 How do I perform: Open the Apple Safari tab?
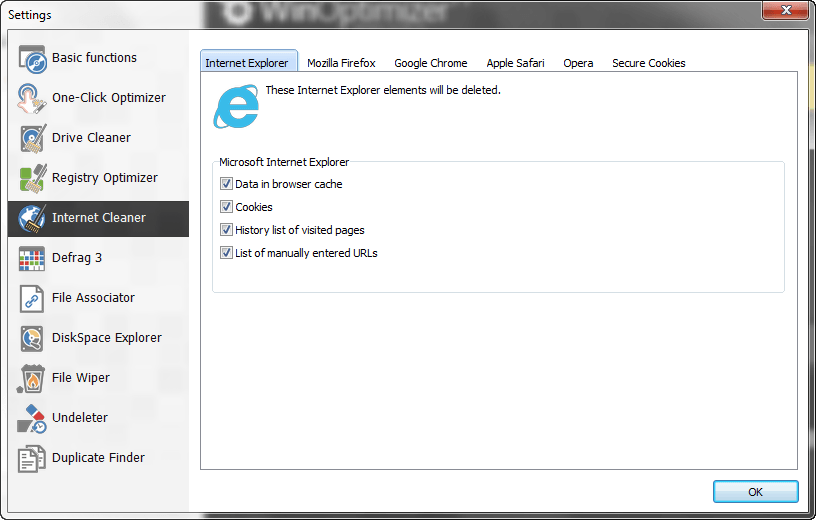click(x=515, y=63)
